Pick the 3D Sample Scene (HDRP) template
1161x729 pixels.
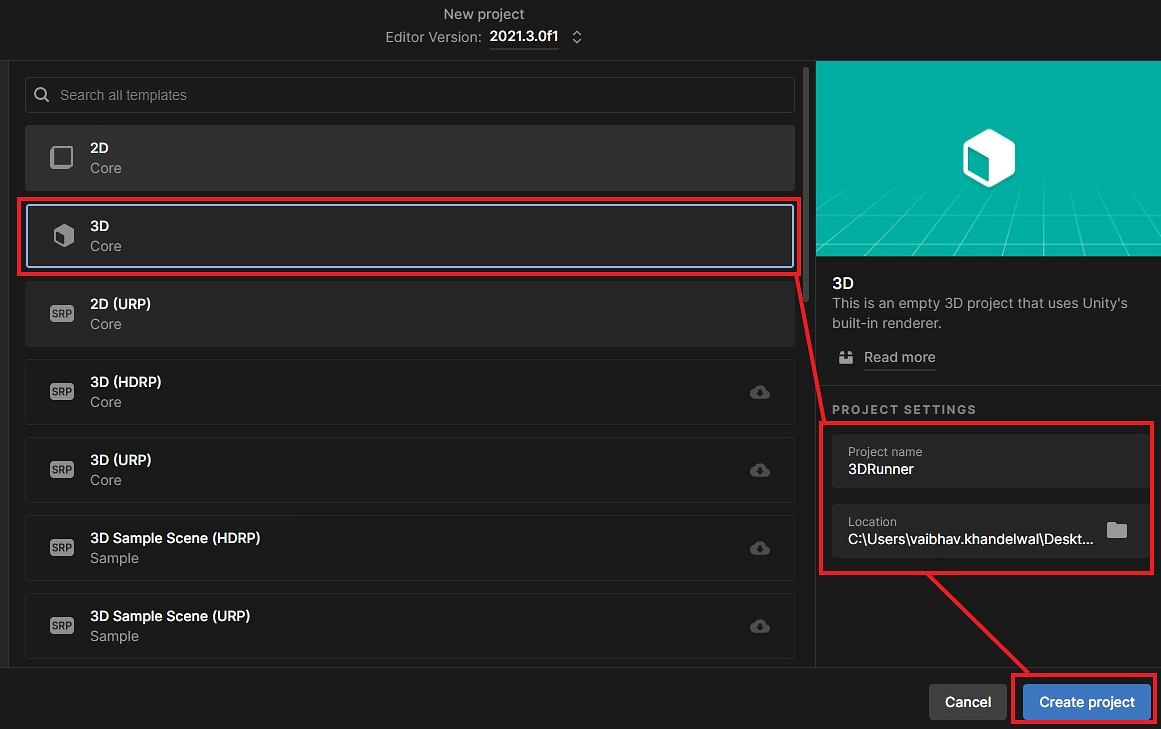pos(409,548)
